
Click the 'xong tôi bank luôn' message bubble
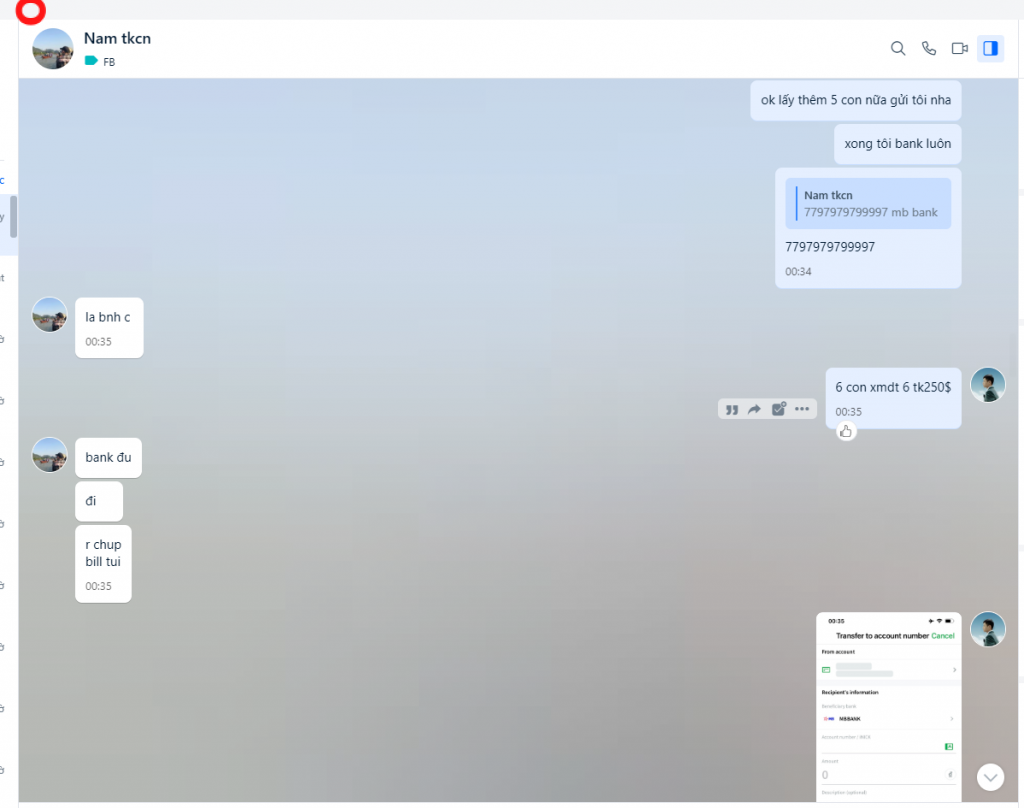(x=897, y=144)
